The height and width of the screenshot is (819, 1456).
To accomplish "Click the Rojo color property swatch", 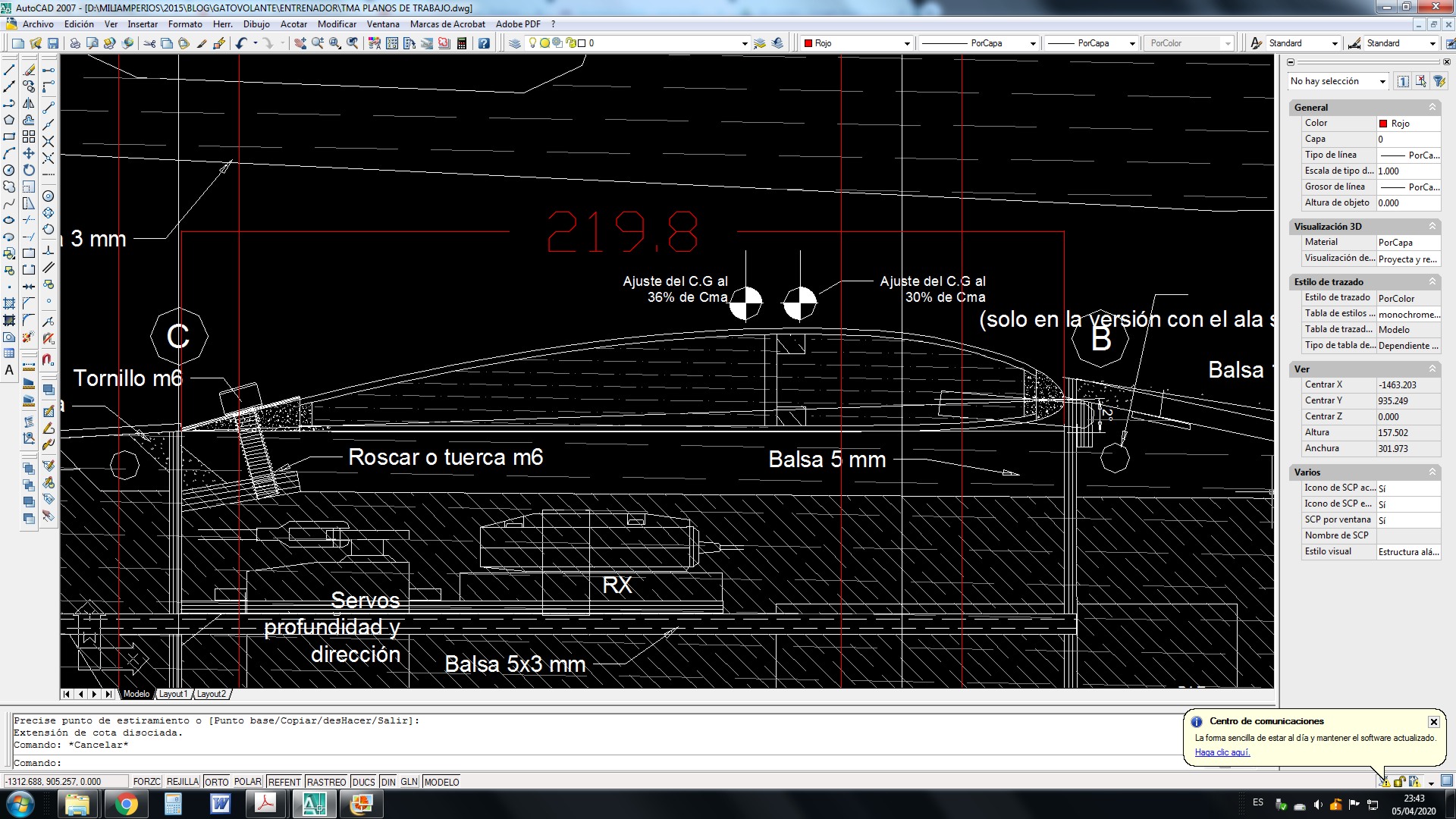I will (1383, 124).
